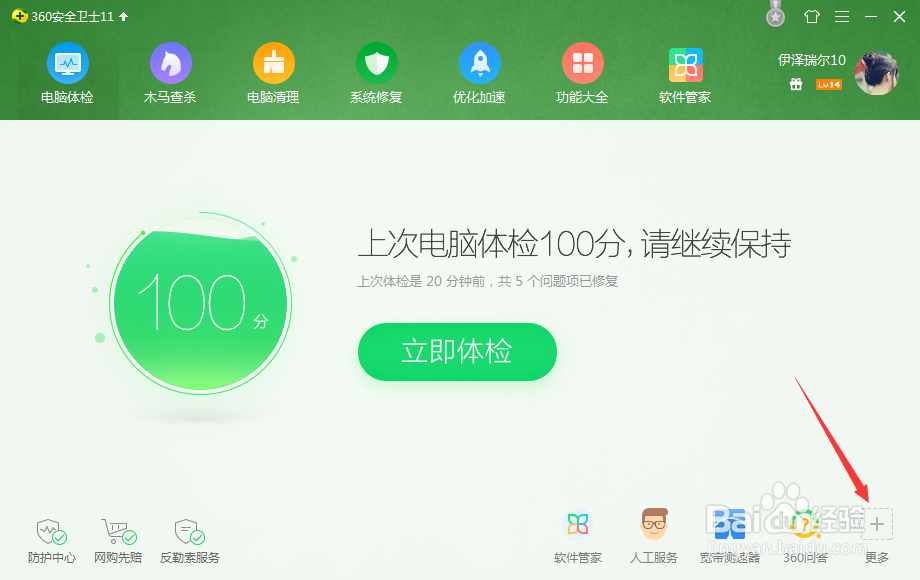Open 防护中心 shield icon
The image size is (920, 580).
click(52, 541)
